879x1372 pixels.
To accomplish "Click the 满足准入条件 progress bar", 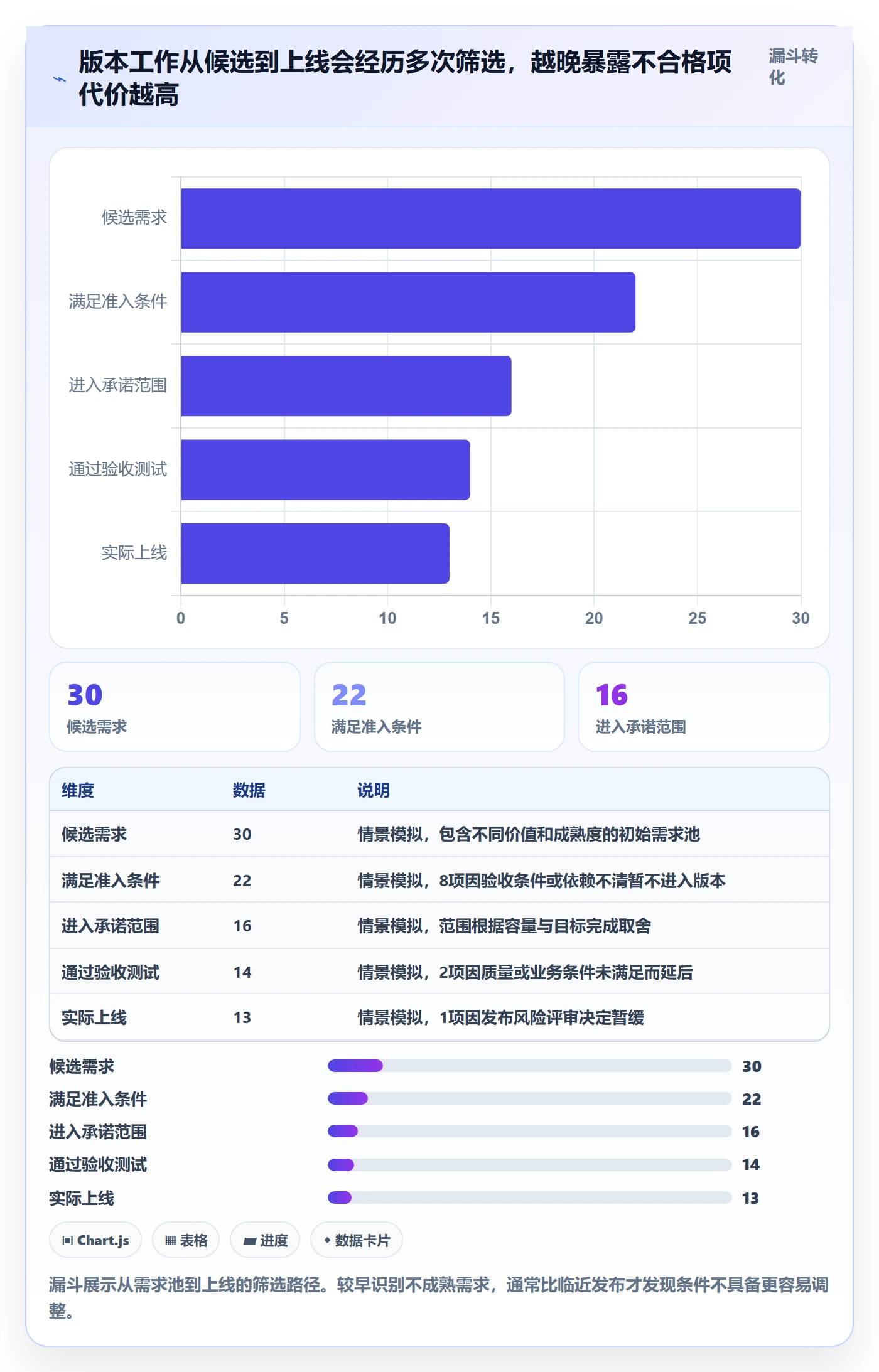I will click(530, 1098).
